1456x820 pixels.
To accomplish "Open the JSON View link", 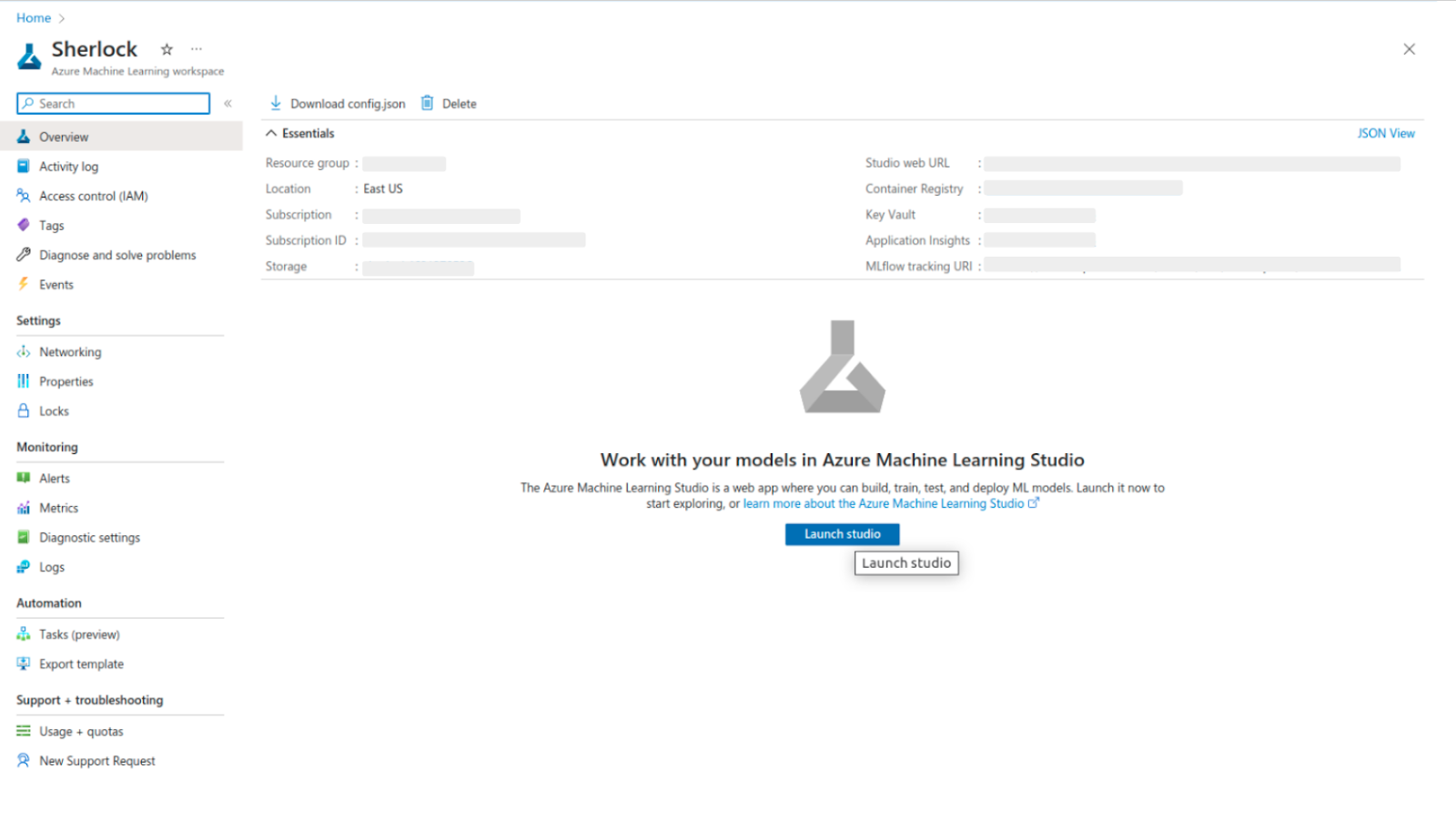I will click(x=1386, y=133).
